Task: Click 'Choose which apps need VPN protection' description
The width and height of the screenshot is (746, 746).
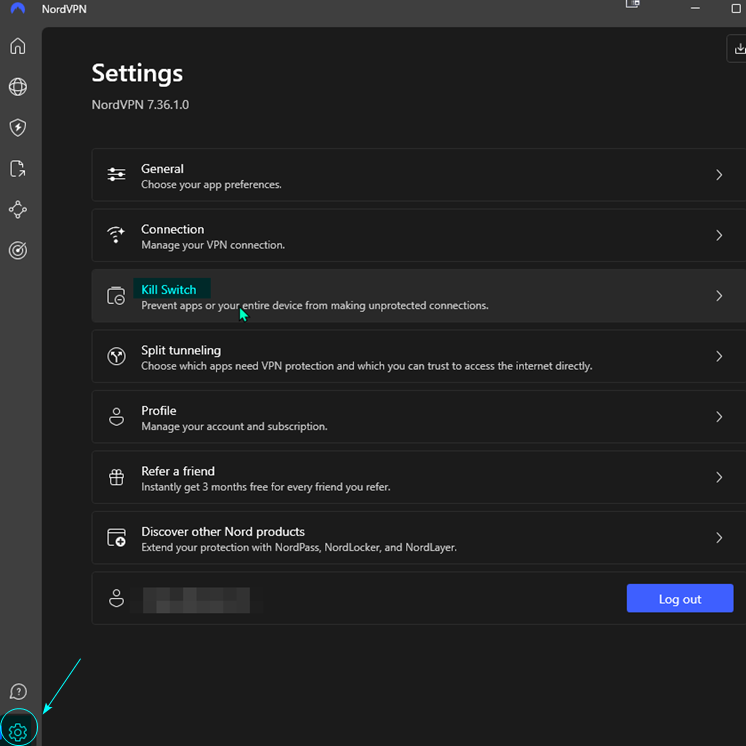Action: point(366,366)
